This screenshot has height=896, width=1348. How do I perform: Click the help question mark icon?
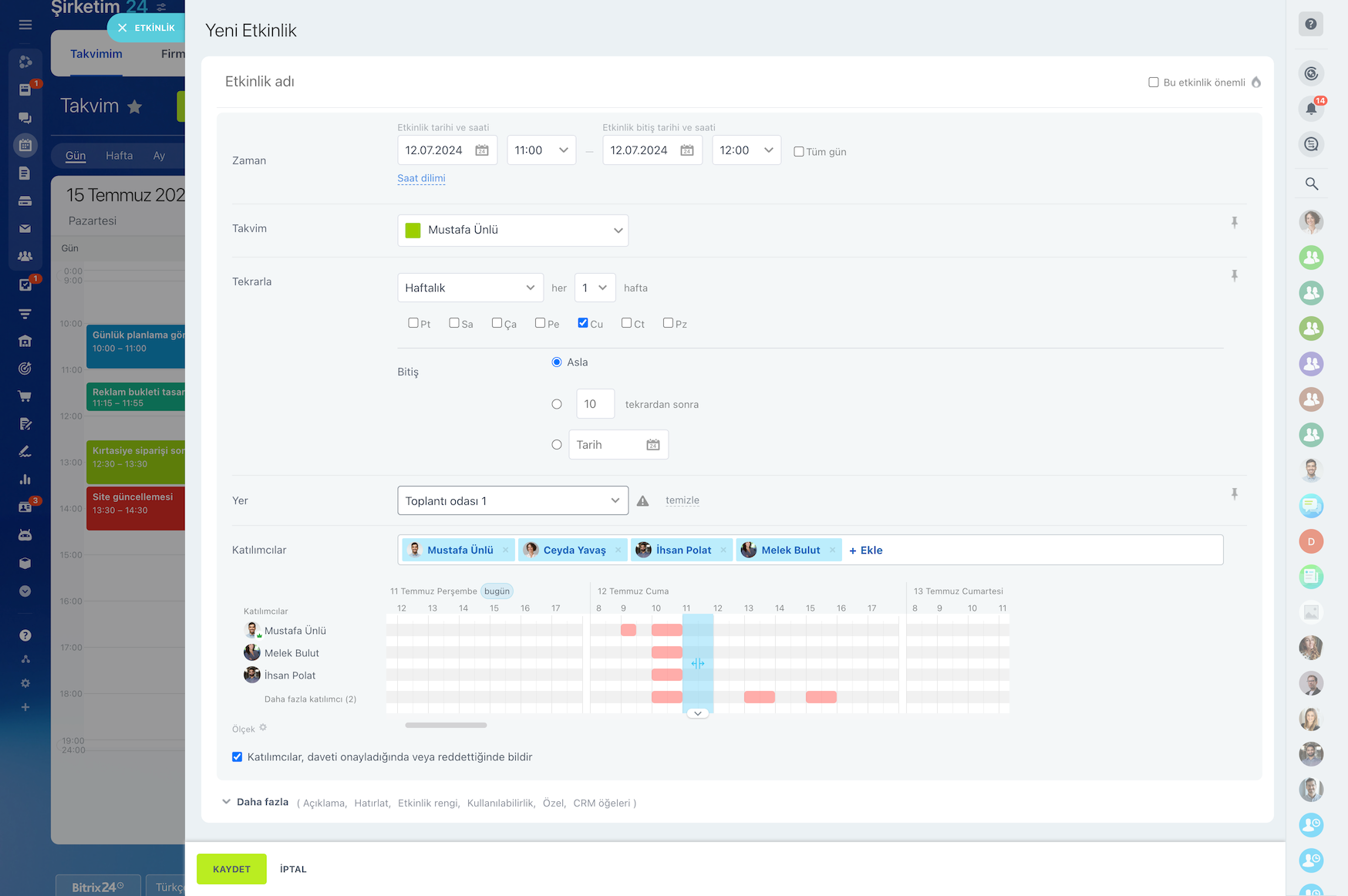pyautogui.click(x=1311, y=24)
